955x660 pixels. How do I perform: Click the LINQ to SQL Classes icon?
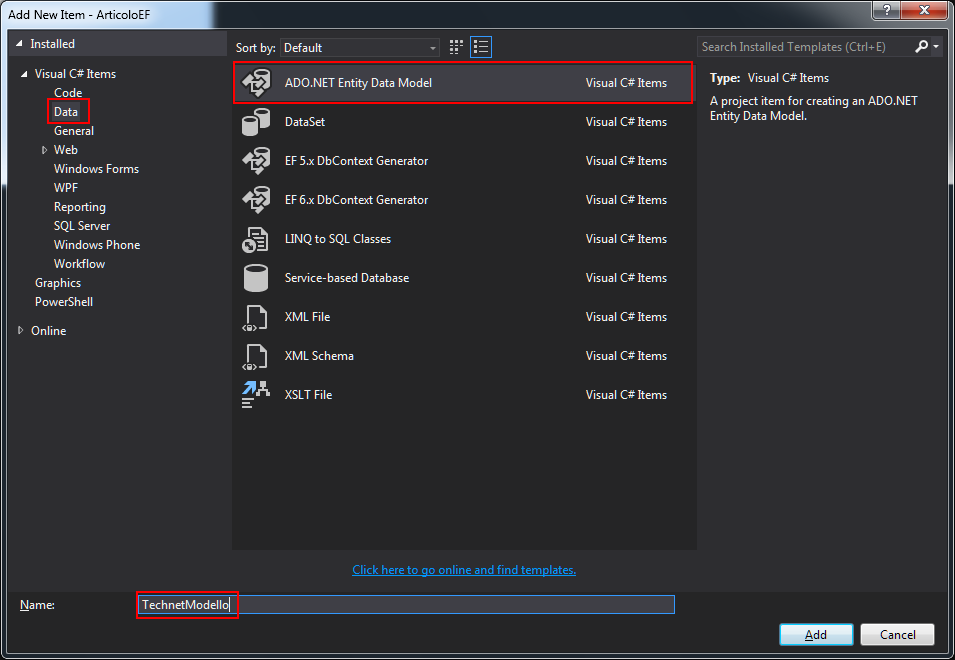(255, 239)
